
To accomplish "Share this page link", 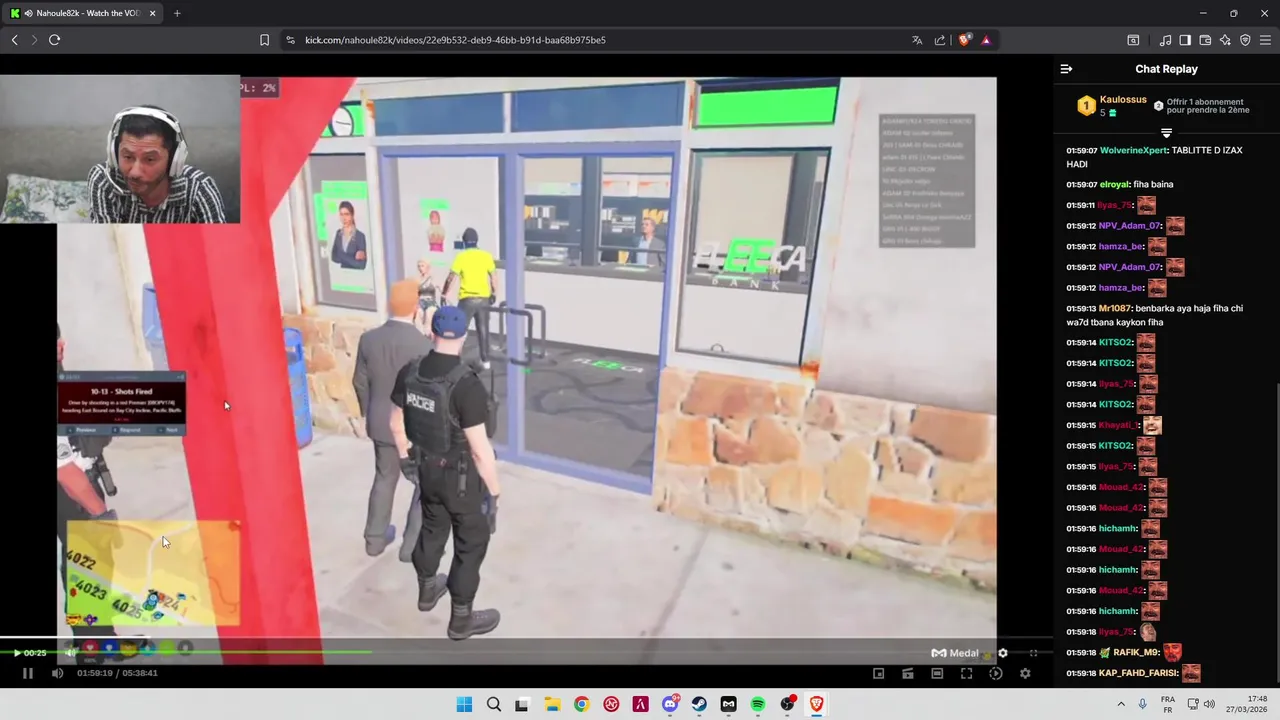I will coord(940,40).
